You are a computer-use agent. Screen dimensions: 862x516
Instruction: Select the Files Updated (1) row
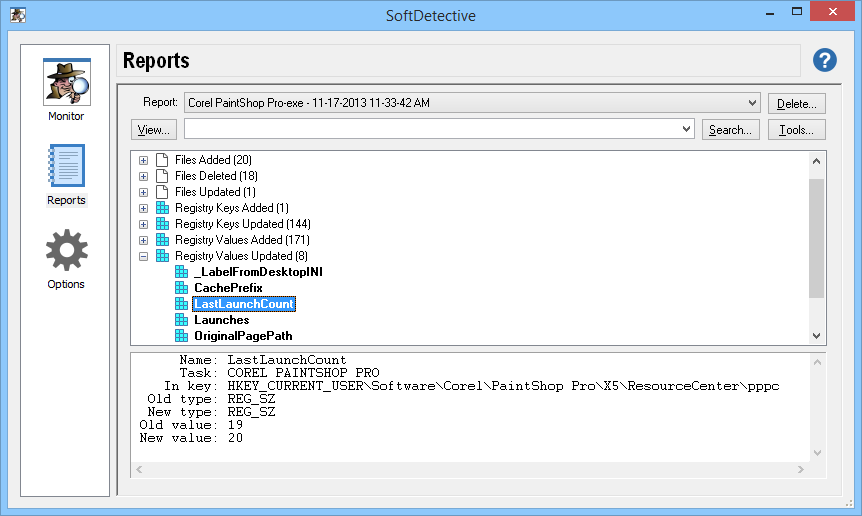click(x=215, y=192)
